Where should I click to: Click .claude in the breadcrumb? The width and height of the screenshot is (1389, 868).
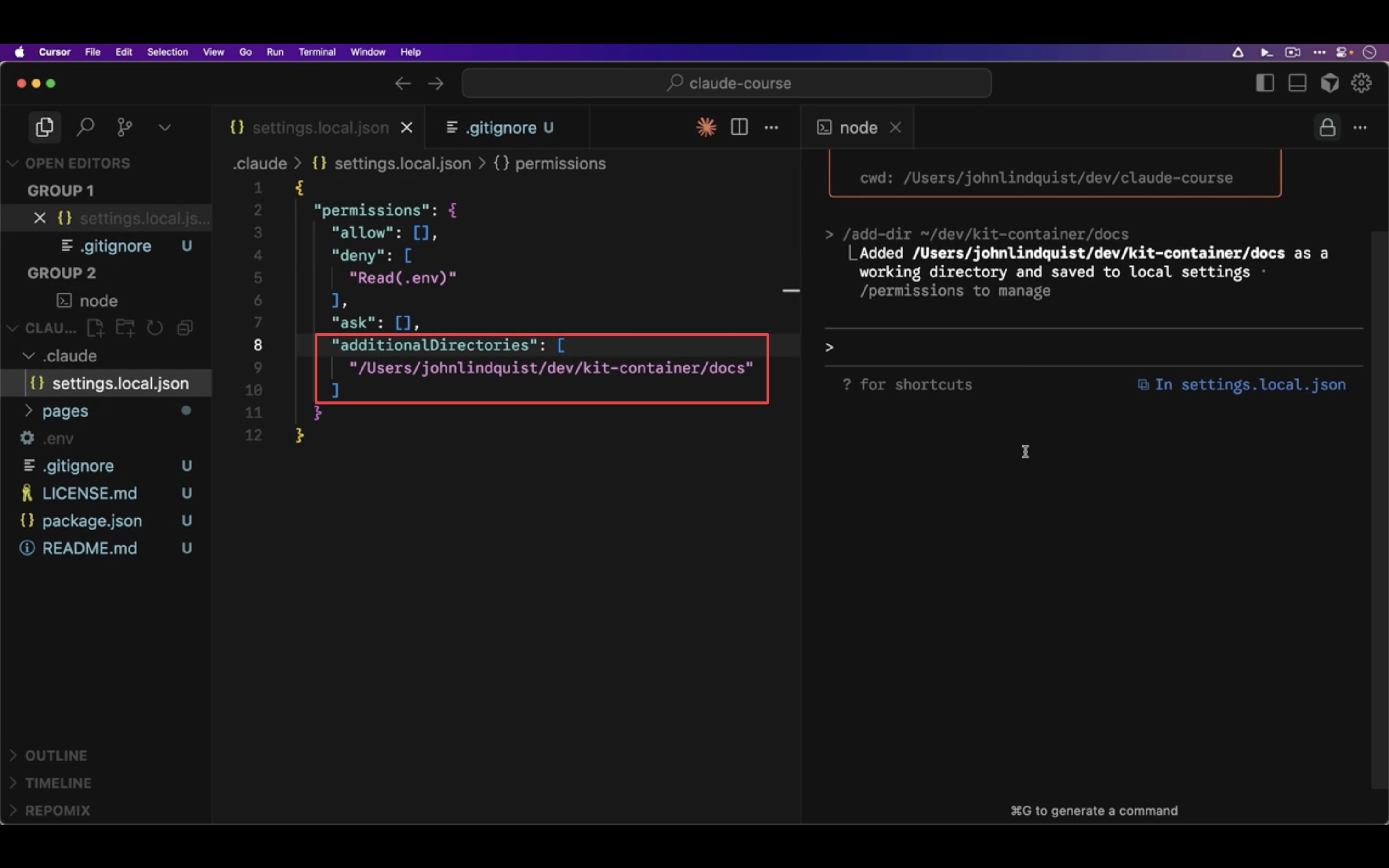[260, 163]
